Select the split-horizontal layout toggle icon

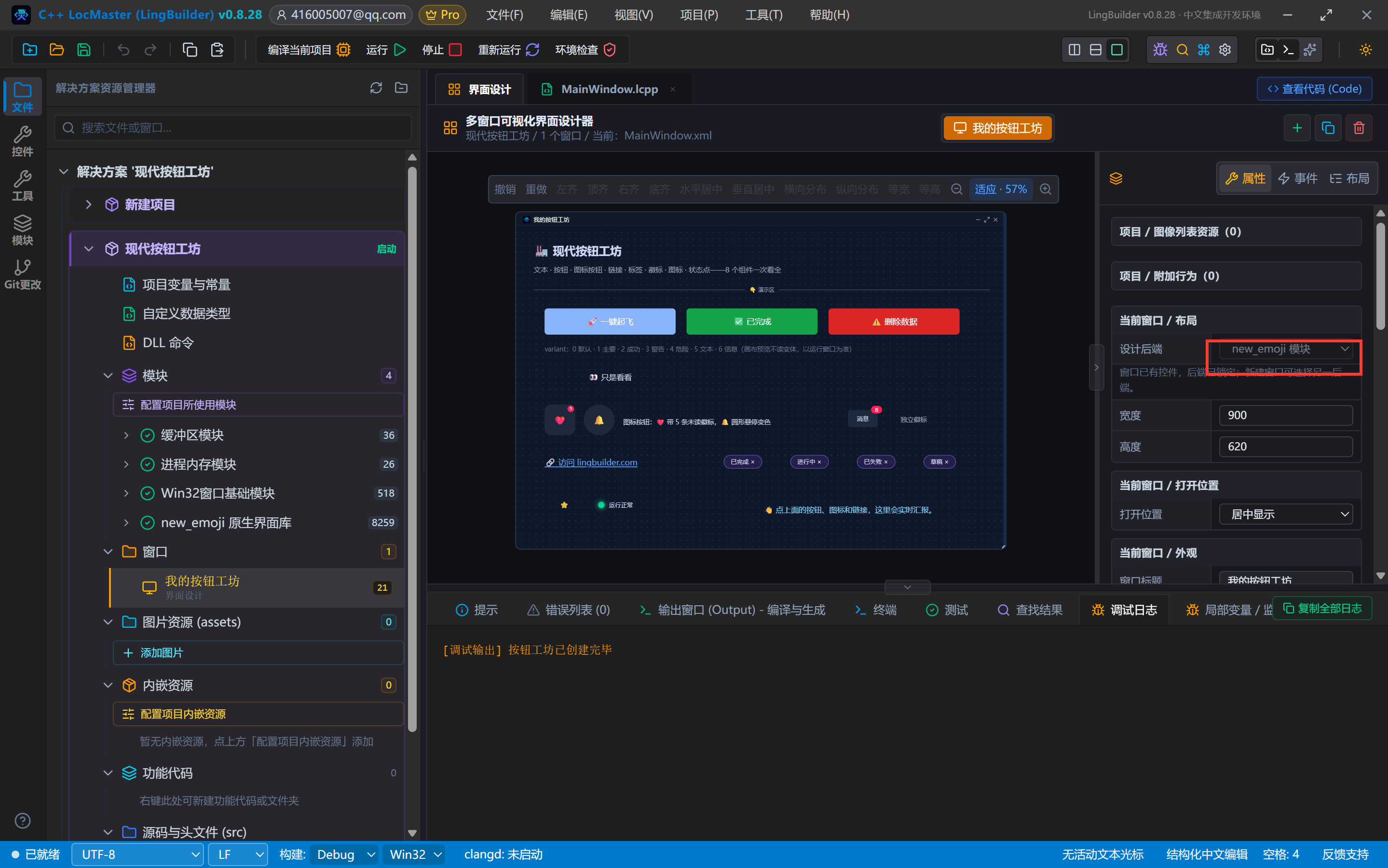tap(1096, 50)
